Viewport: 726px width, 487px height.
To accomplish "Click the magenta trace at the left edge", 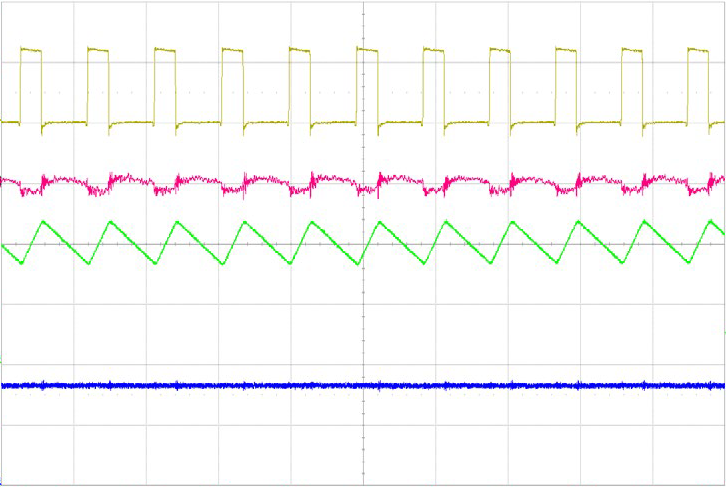I will tap(6, 181).
